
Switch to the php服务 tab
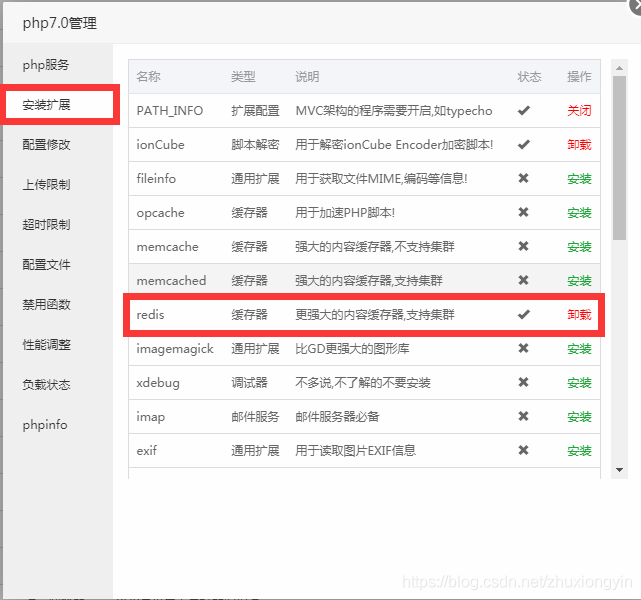pos(46,65)
